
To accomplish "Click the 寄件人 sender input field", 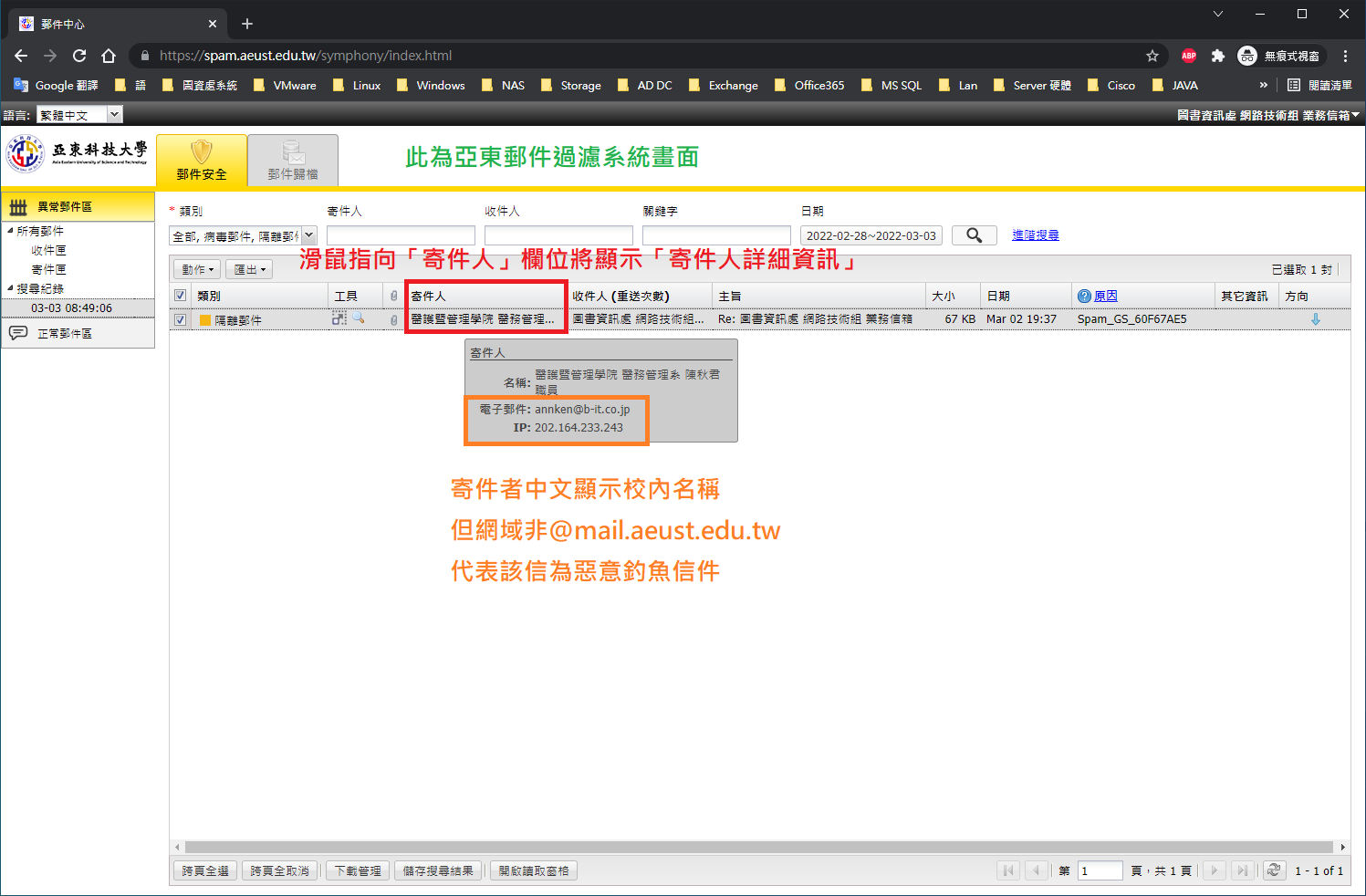I will tap(401, 235).
